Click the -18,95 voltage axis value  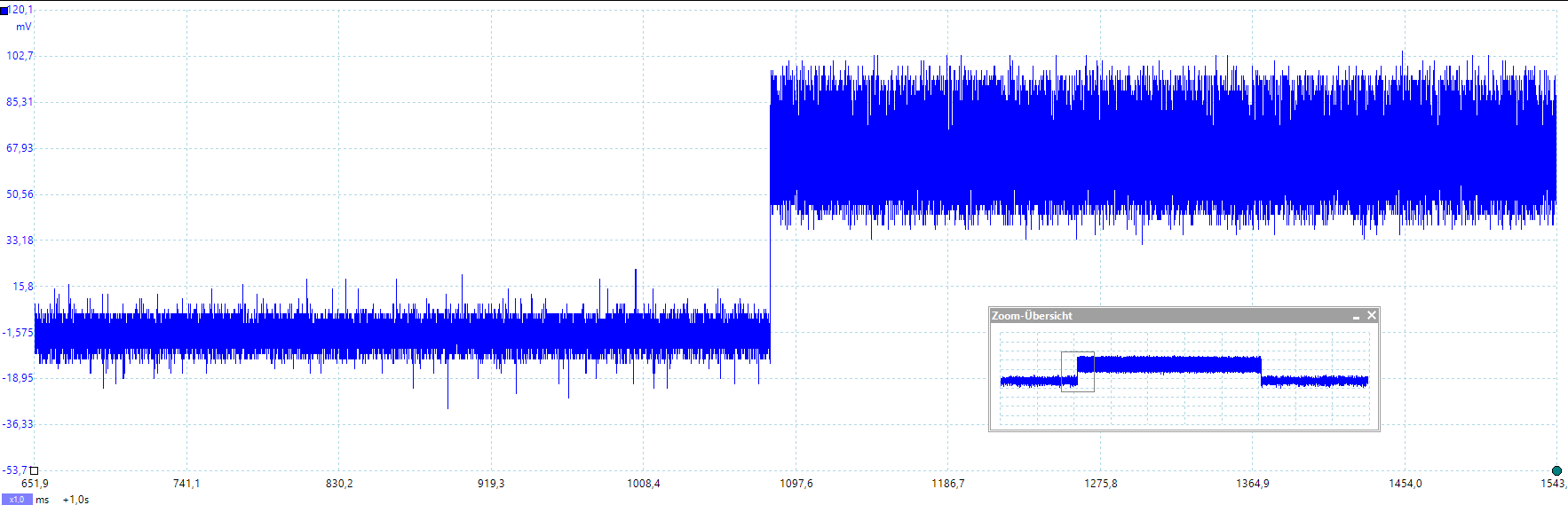click(18, 377)
